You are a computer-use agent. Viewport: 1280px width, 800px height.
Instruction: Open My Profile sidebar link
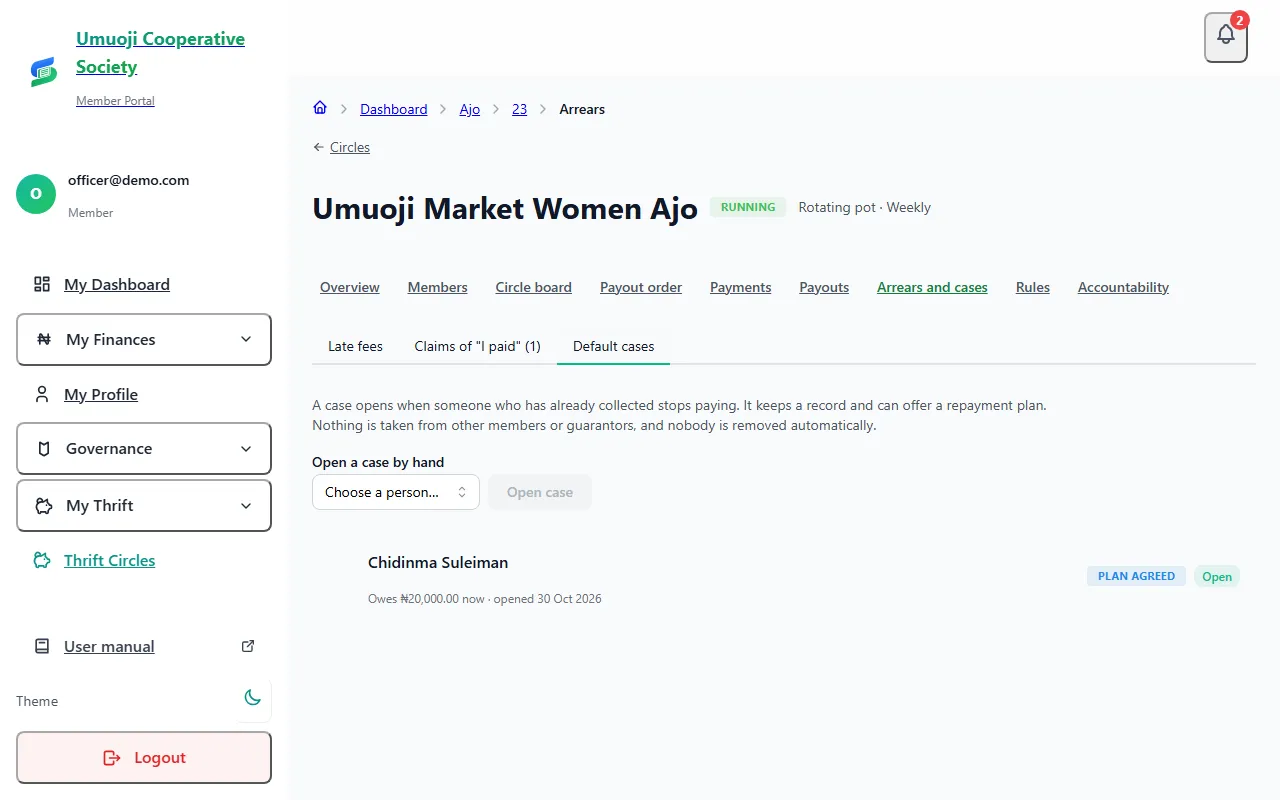101,394
